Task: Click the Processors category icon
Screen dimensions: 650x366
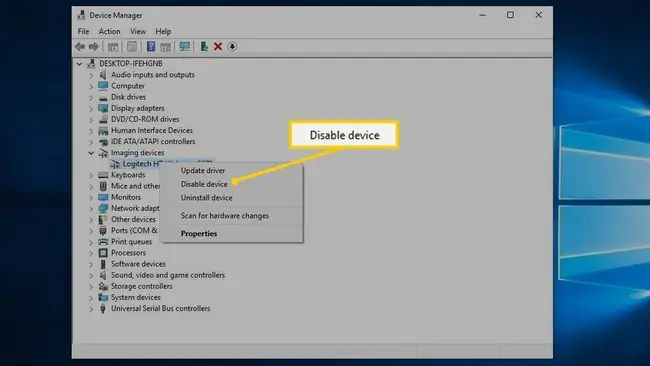Action: [103, 253]
